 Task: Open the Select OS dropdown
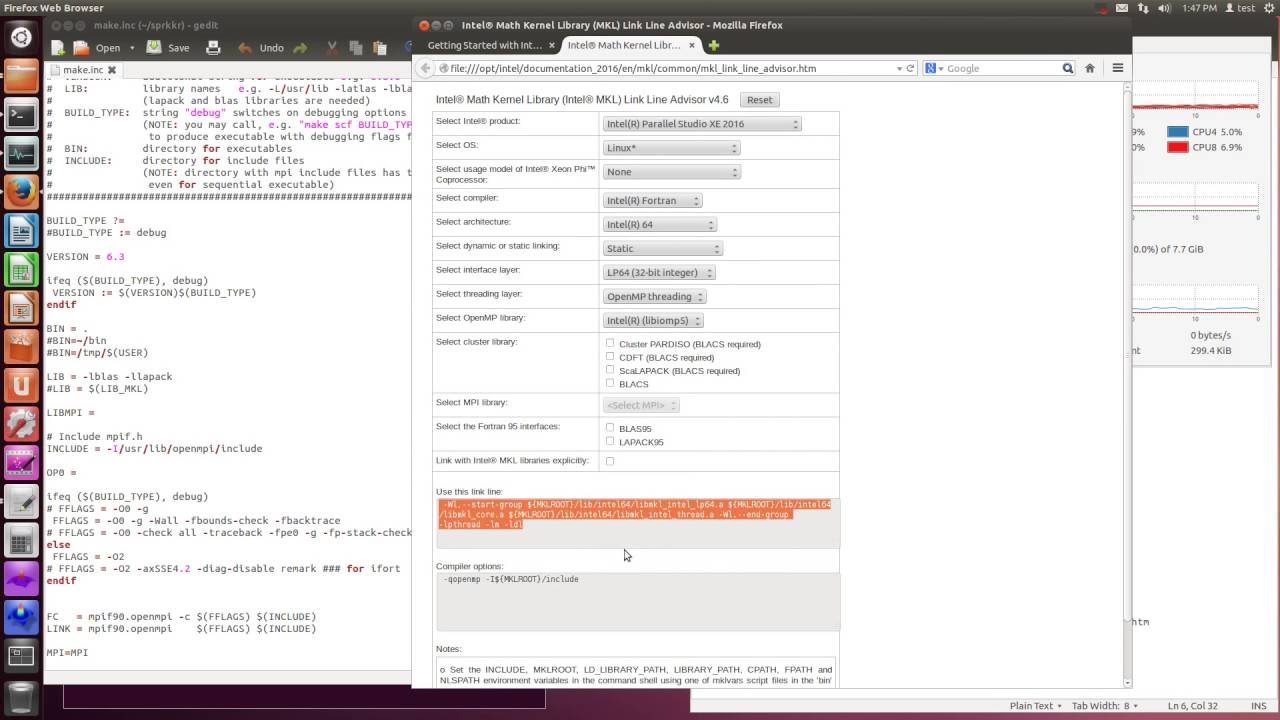(x=672, y=148)
